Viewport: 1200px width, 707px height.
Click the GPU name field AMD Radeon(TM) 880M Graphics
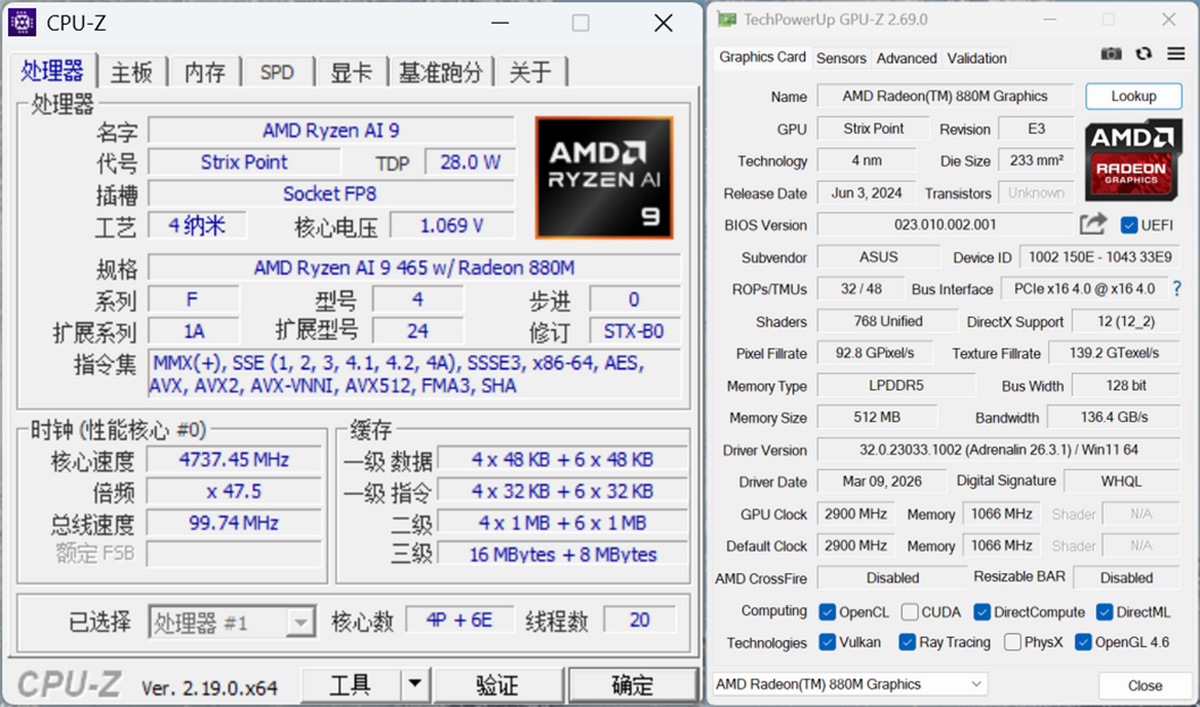[945, 96]
